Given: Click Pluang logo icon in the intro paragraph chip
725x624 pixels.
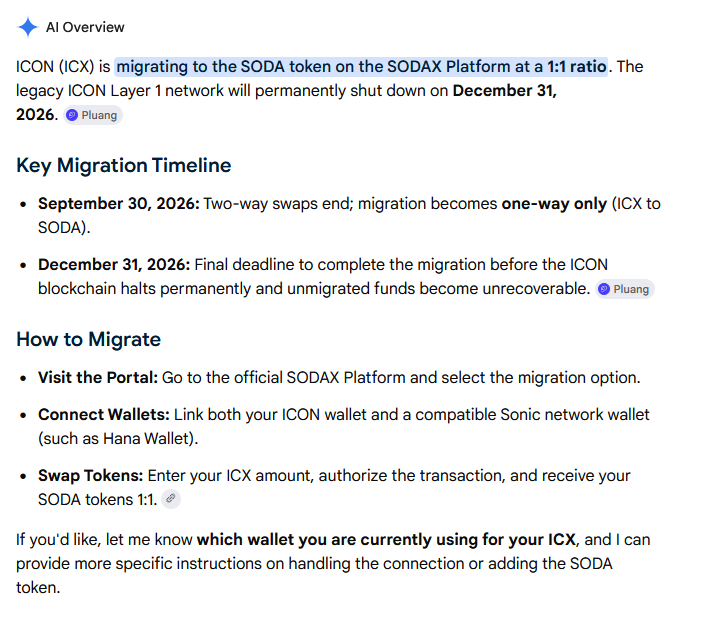Looking at the screenshot, I should click(x=72, y=115).
